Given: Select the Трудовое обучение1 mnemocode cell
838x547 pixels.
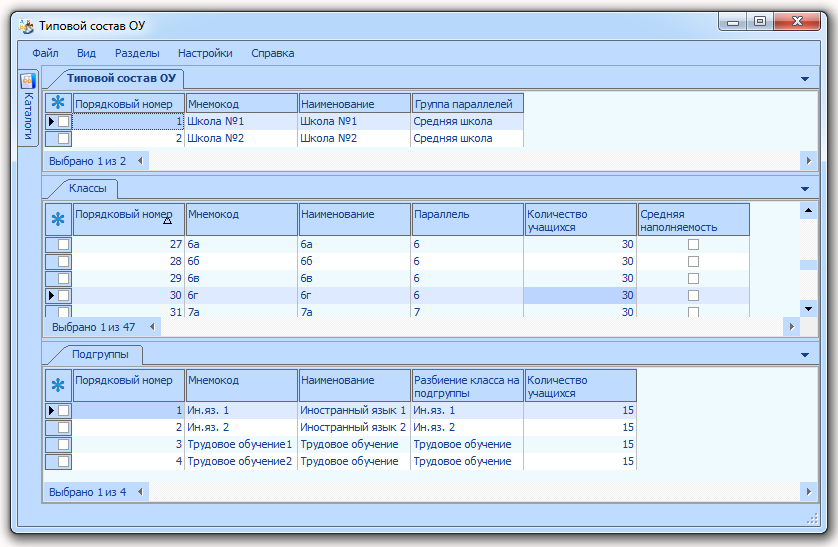Looking at the screenshot, I should click(241, 444).
